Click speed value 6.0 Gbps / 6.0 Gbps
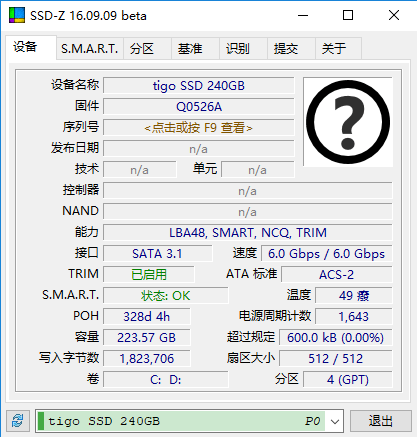This screenshot has width=417, height=437. point(326,254)
